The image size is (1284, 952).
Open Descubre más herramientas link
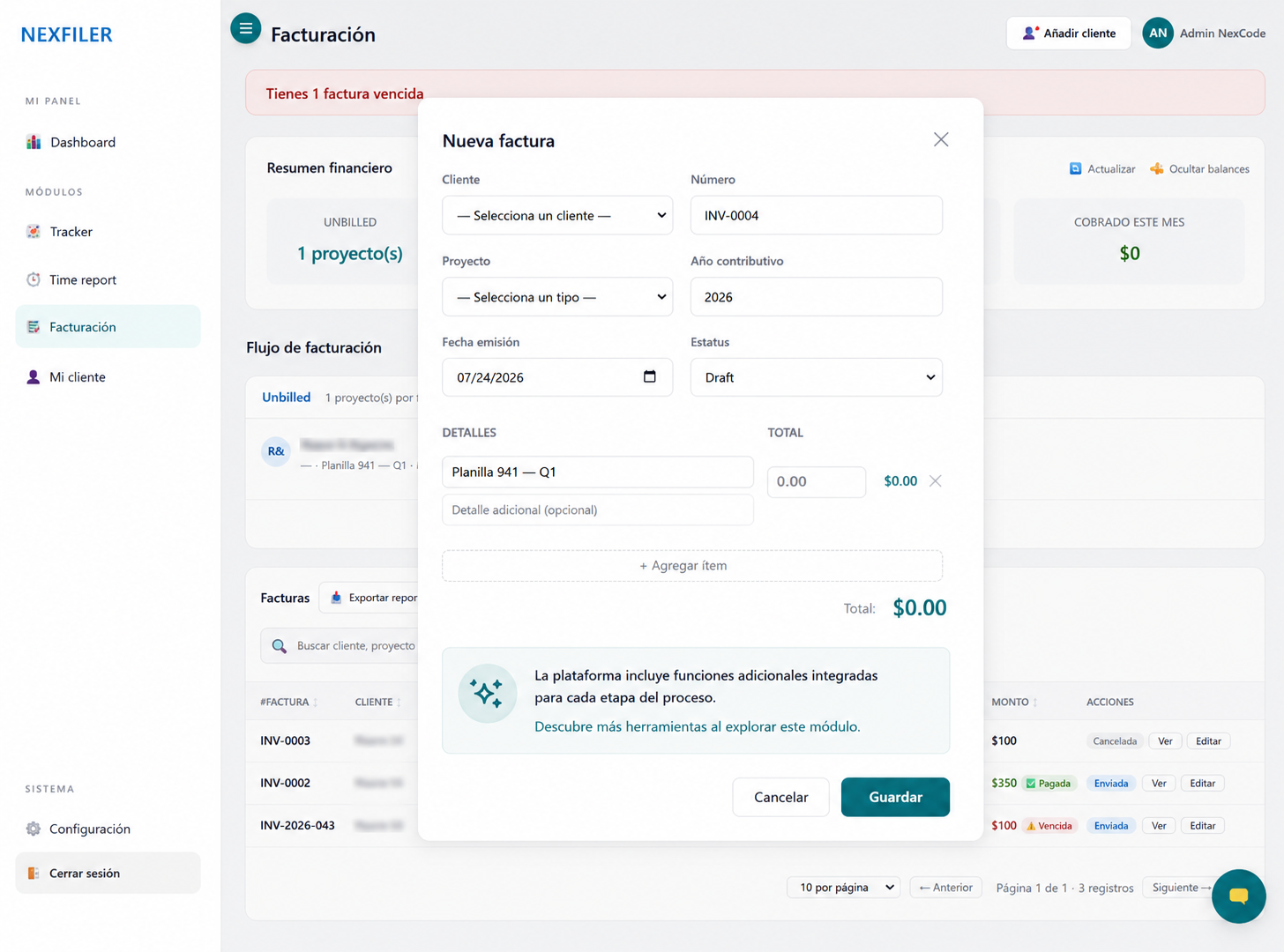pos(698,726)
